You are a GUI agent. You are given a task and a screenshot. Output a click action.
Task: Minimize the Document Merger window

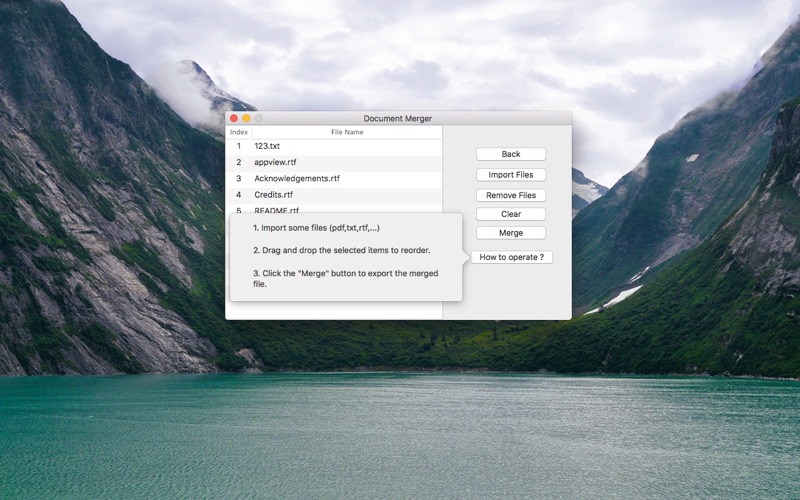point(246,118)
